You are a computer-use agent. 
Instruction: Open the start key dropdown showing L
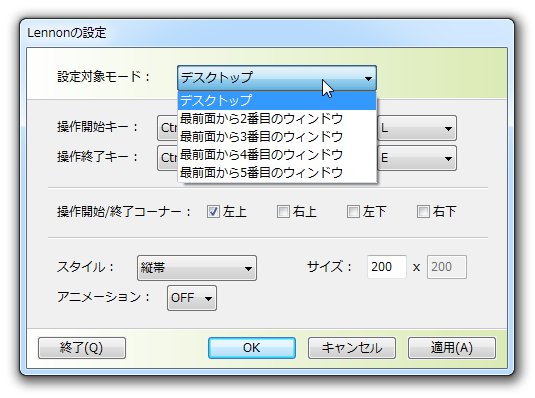tap(417, 128)
